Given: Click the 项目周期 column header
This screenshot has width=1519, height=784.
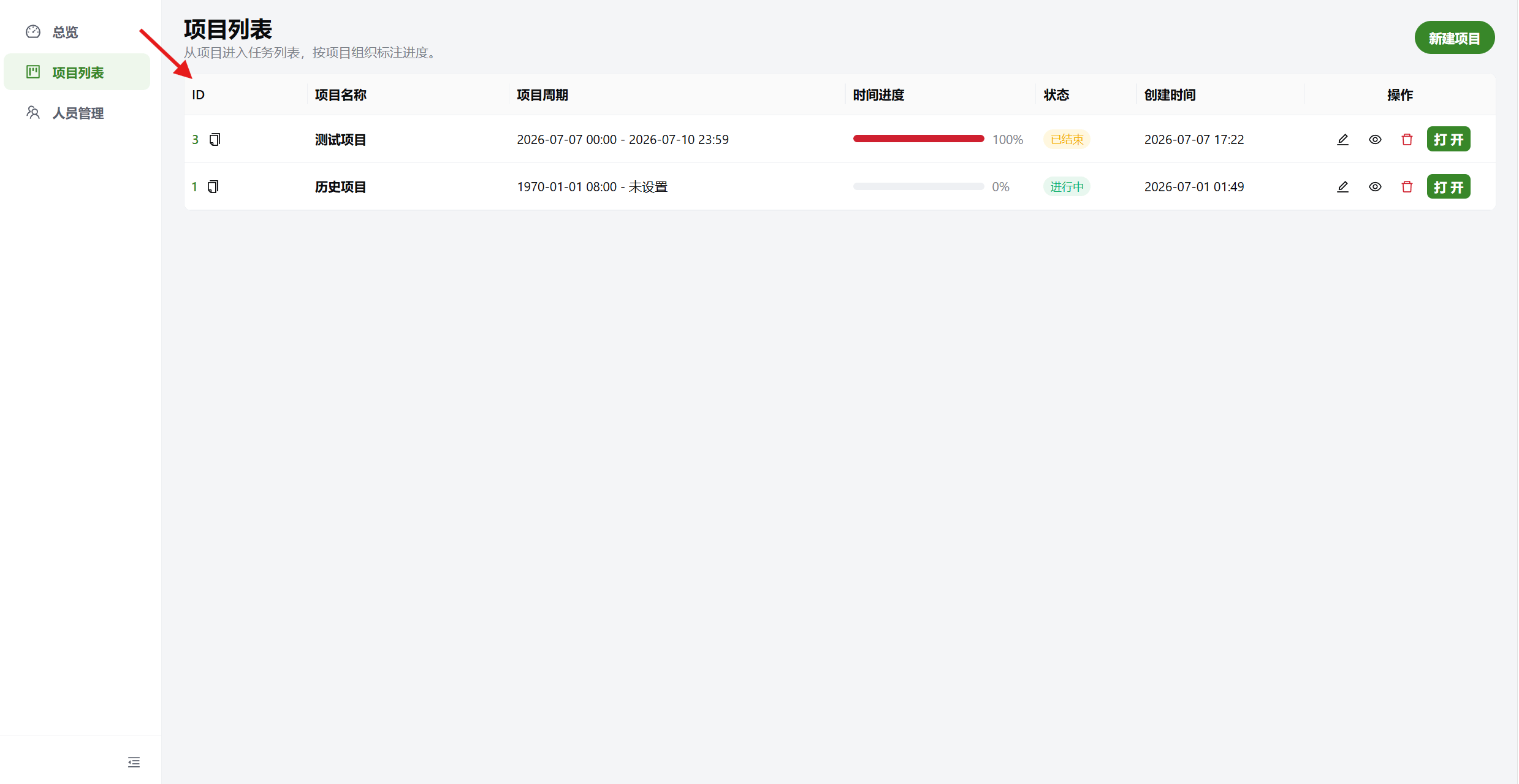Looking at the screenshot, I should click(542, 95).
